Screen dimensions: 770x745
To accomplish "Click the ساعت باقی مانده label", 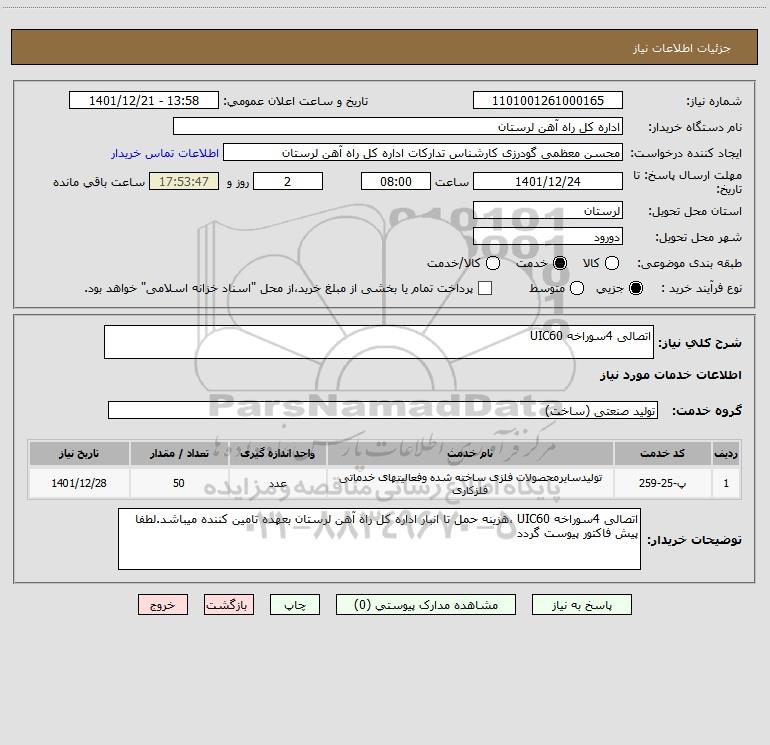I will [99, 182].
